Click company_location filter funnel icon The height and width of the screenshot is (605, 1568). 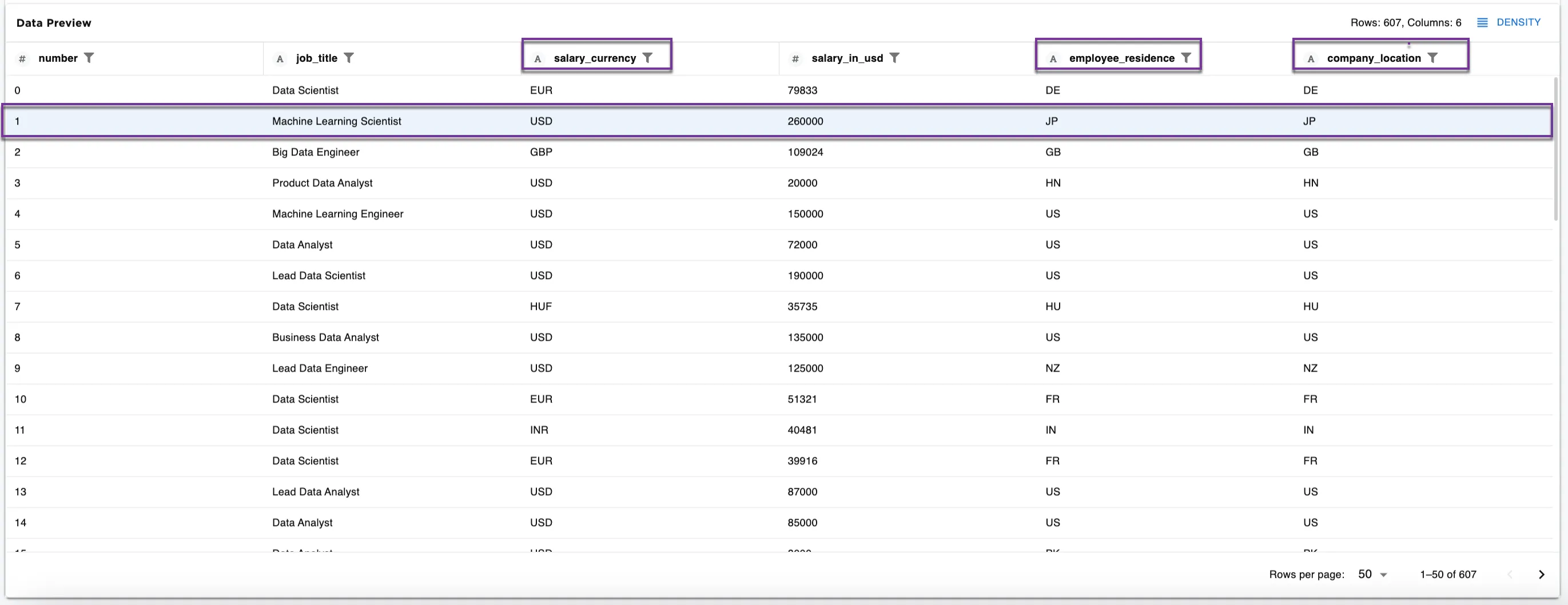click(x=1432, y=58)
